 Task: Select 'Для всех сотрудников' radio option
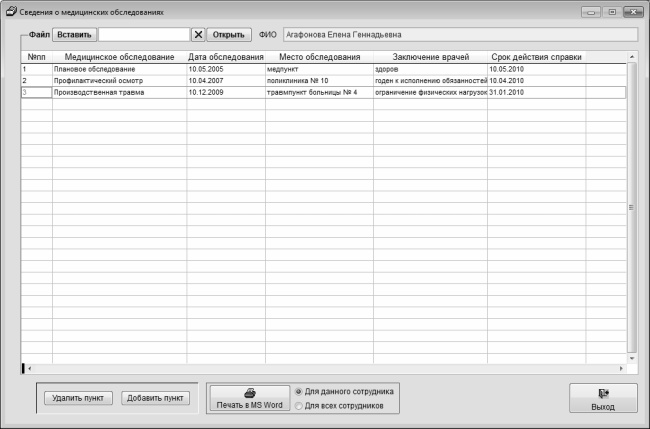tap(299, 406)
